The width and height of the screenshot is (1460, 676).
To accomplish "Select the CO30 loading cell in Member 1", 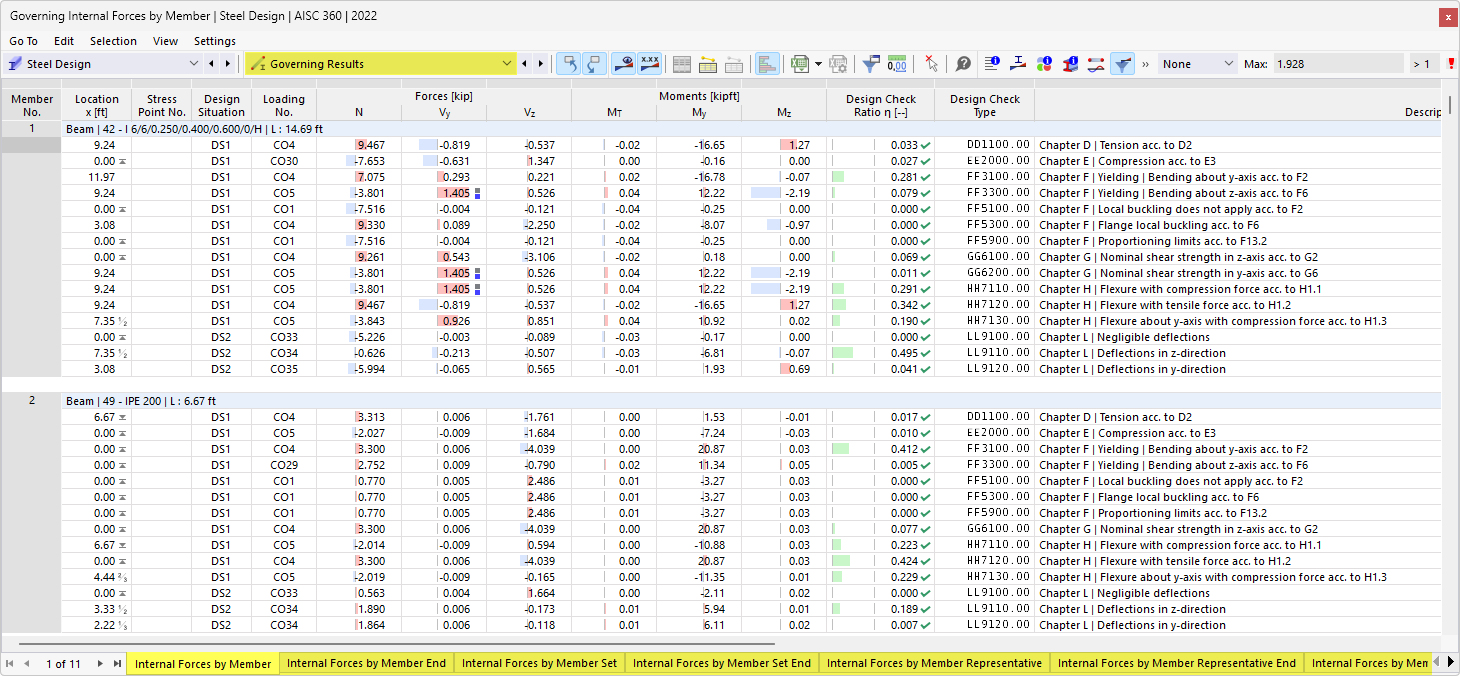I will 284,161.
